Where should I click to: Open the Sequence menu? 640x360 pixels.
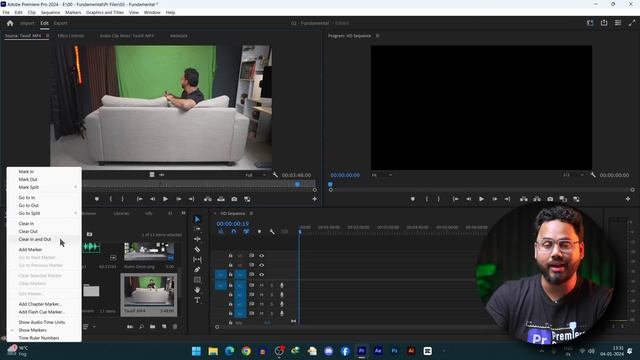point(50,13)
